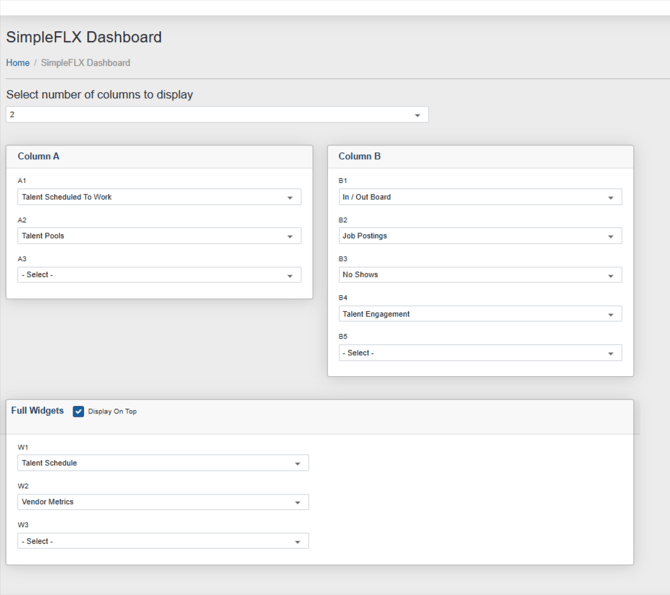Open the number of columns dropdown
This screenshot has height=595, width=670.
(x=217, y=115)
